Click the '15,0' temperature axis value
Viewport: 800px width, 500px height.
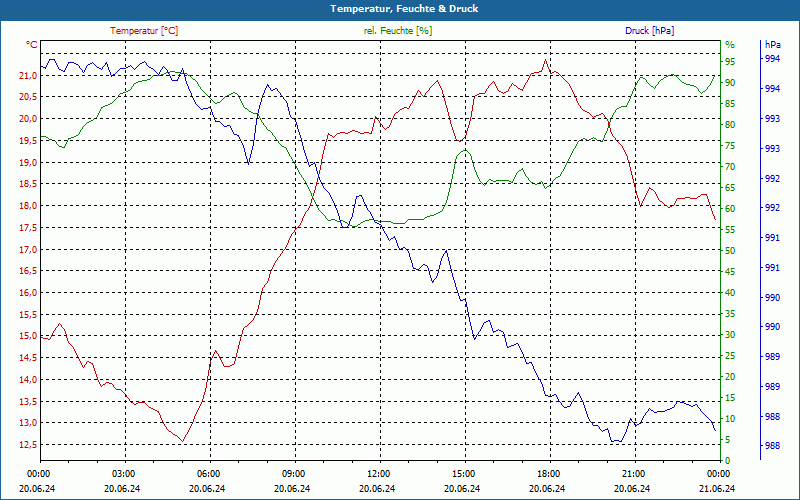(x=28, y=336)
